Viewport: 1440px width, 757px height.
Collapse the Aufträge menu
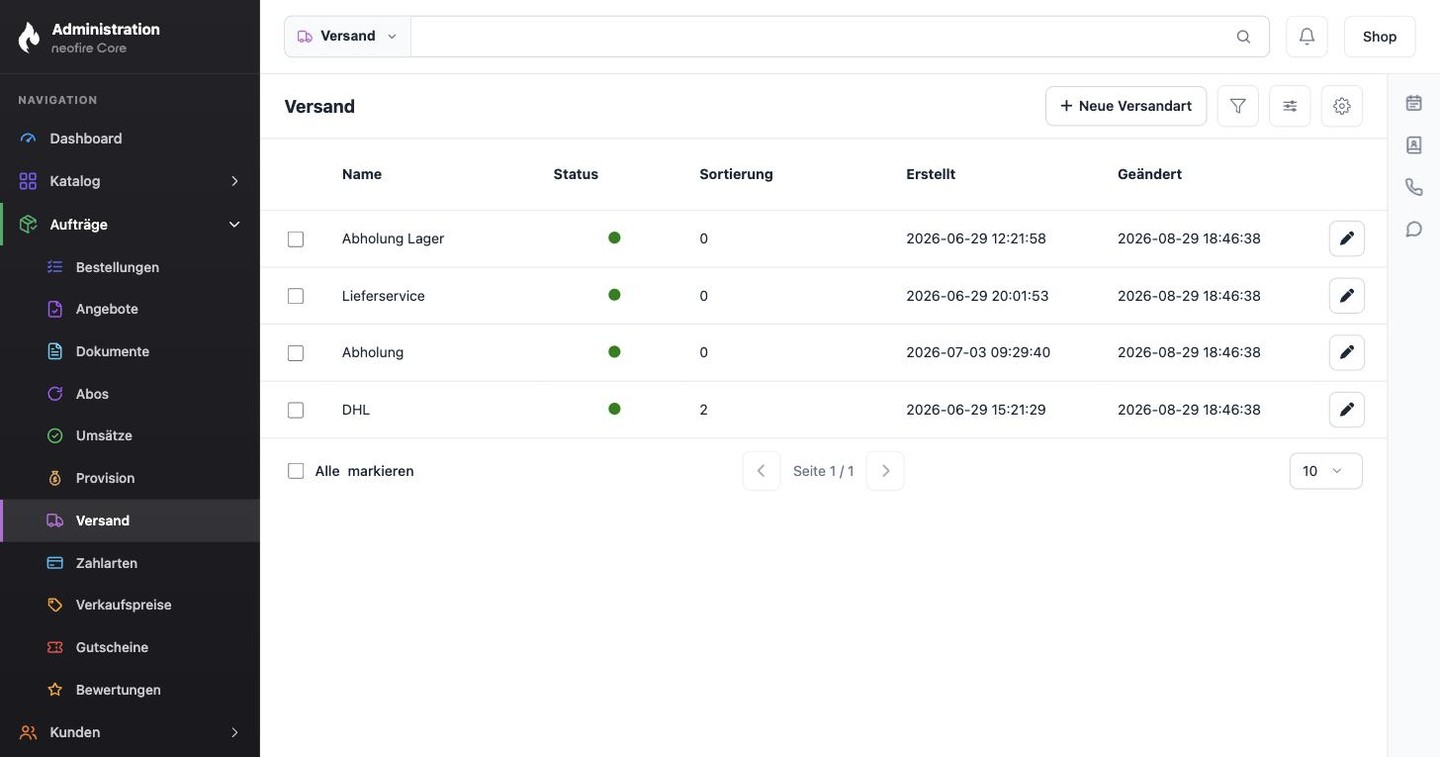(130, 224)
